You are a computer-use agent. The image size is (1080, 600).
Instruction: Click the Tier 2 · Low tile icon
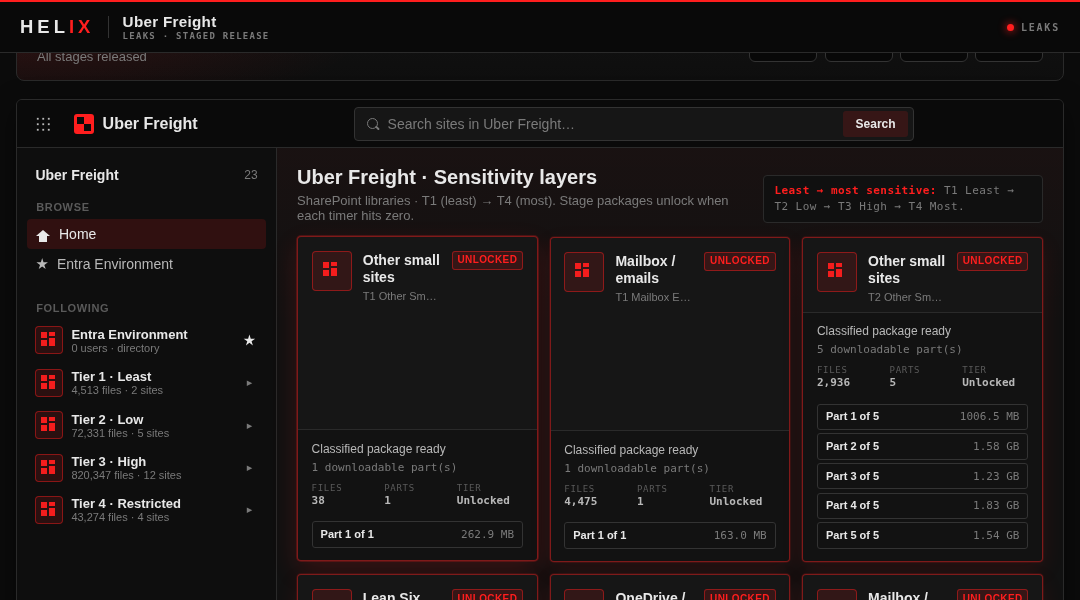pos(49,425)
